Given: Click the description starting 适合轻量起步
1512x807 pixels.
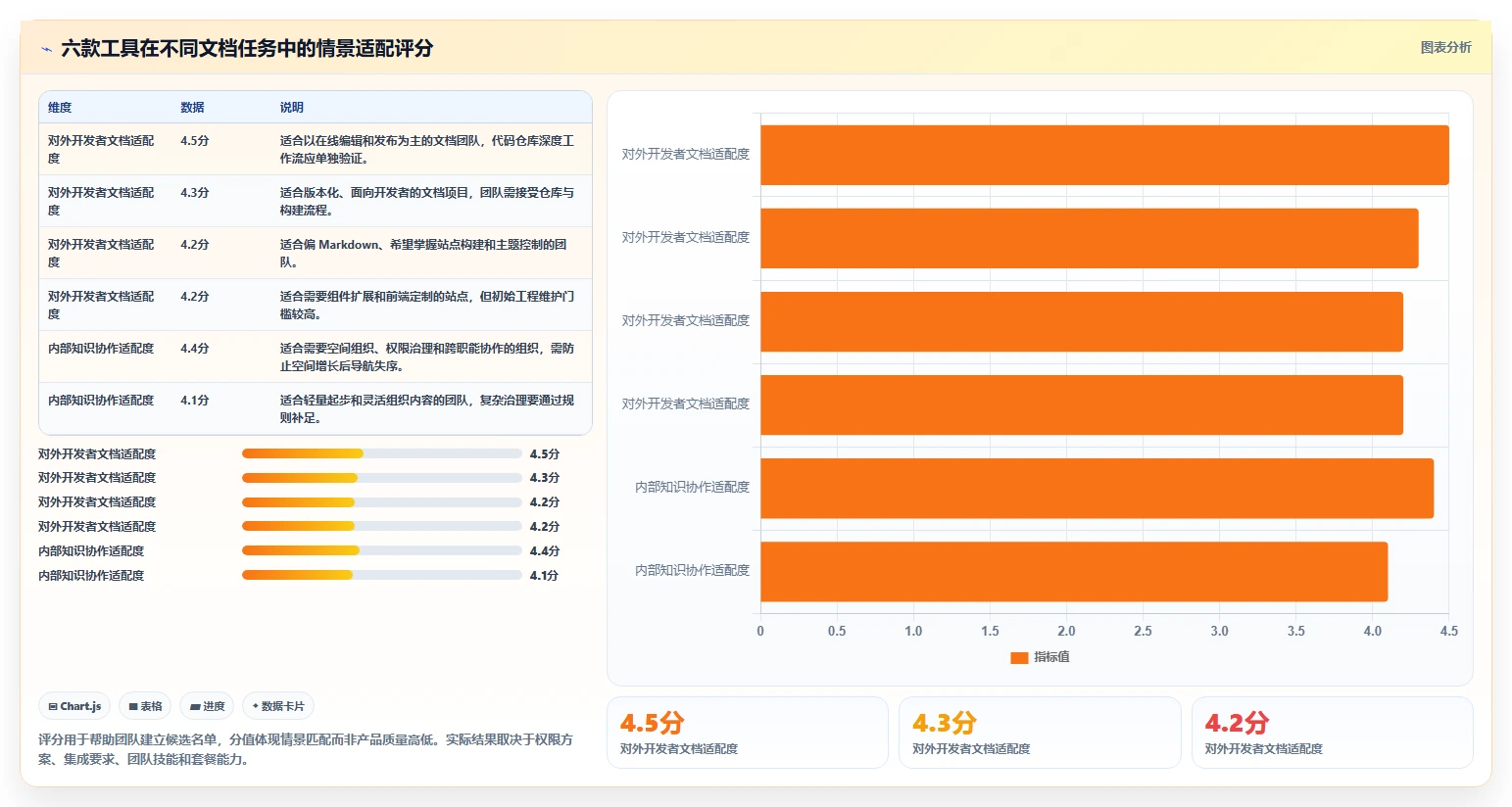Looking at the screenshot, I should [427, 409].
